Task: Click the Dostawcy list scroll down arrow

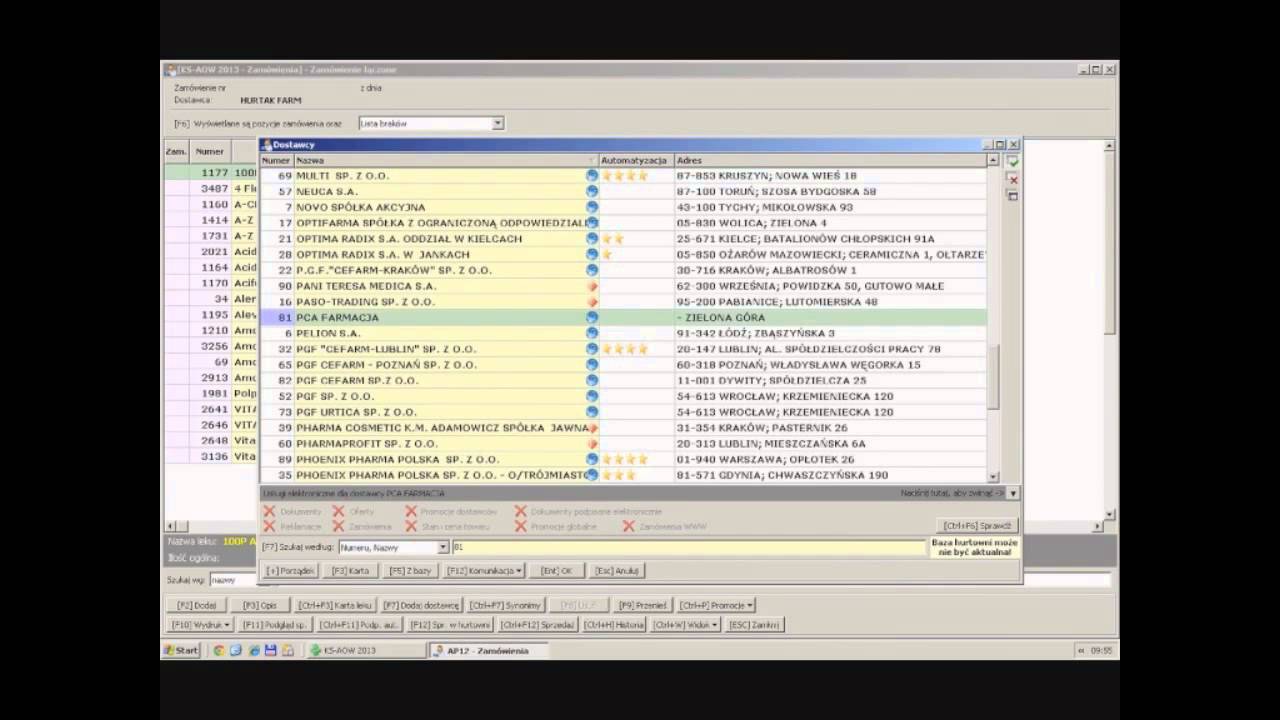Action: pyautogui.click(x=993, y=477)
